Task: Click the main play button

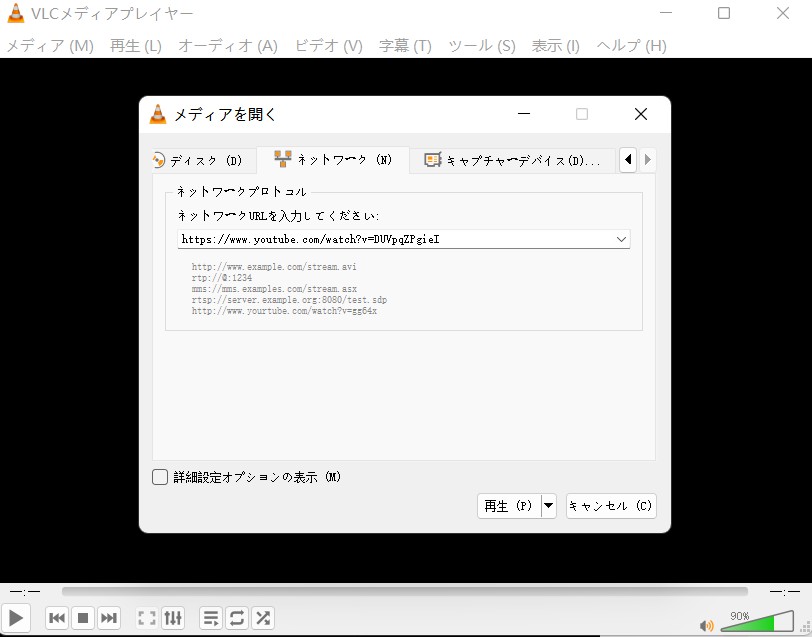Action: (x=16, y=618)
